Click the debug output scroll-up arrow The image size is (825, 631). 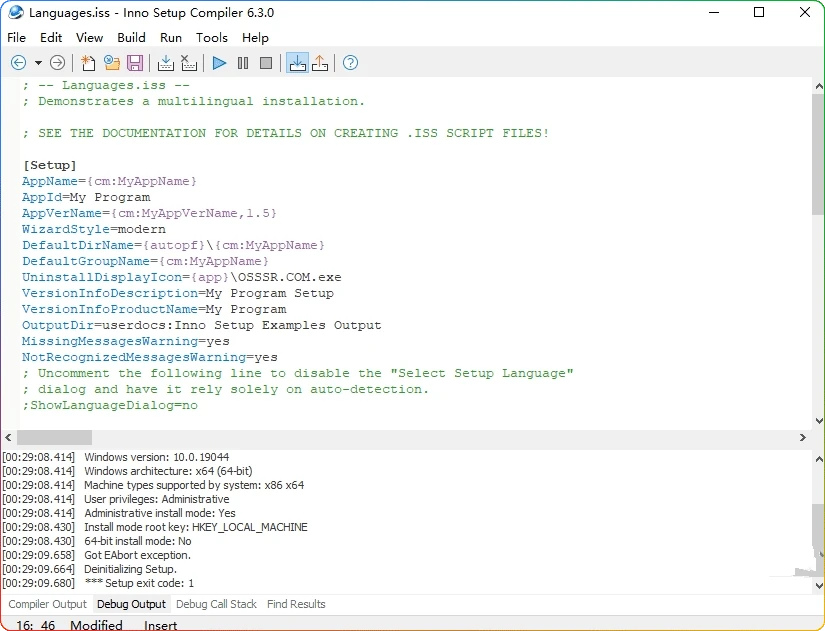tap(819, 459)
